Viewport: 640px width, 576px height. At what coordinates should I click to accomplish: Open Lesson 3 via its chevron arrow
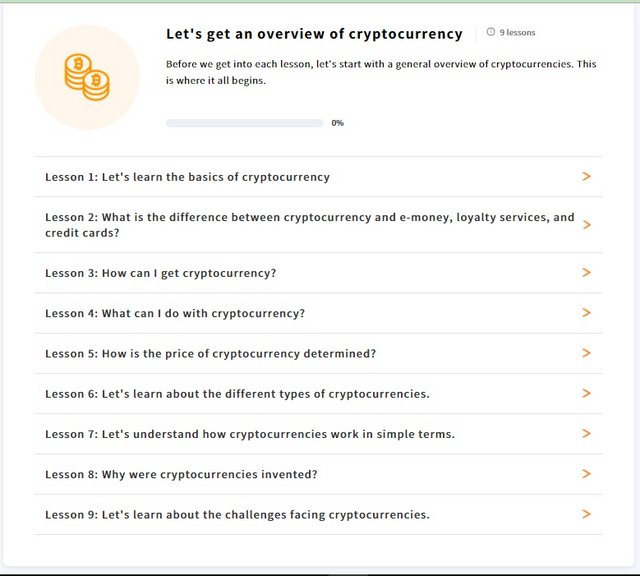[586, 272]
